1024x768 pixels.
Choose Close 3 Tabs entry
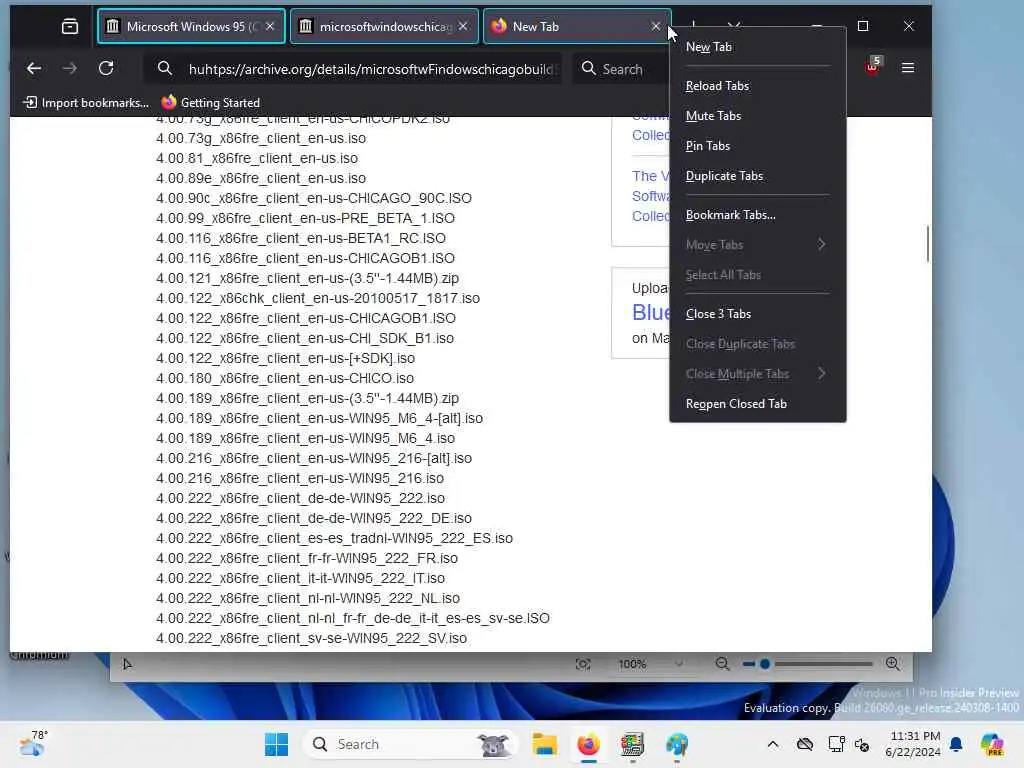coord(758,314)
